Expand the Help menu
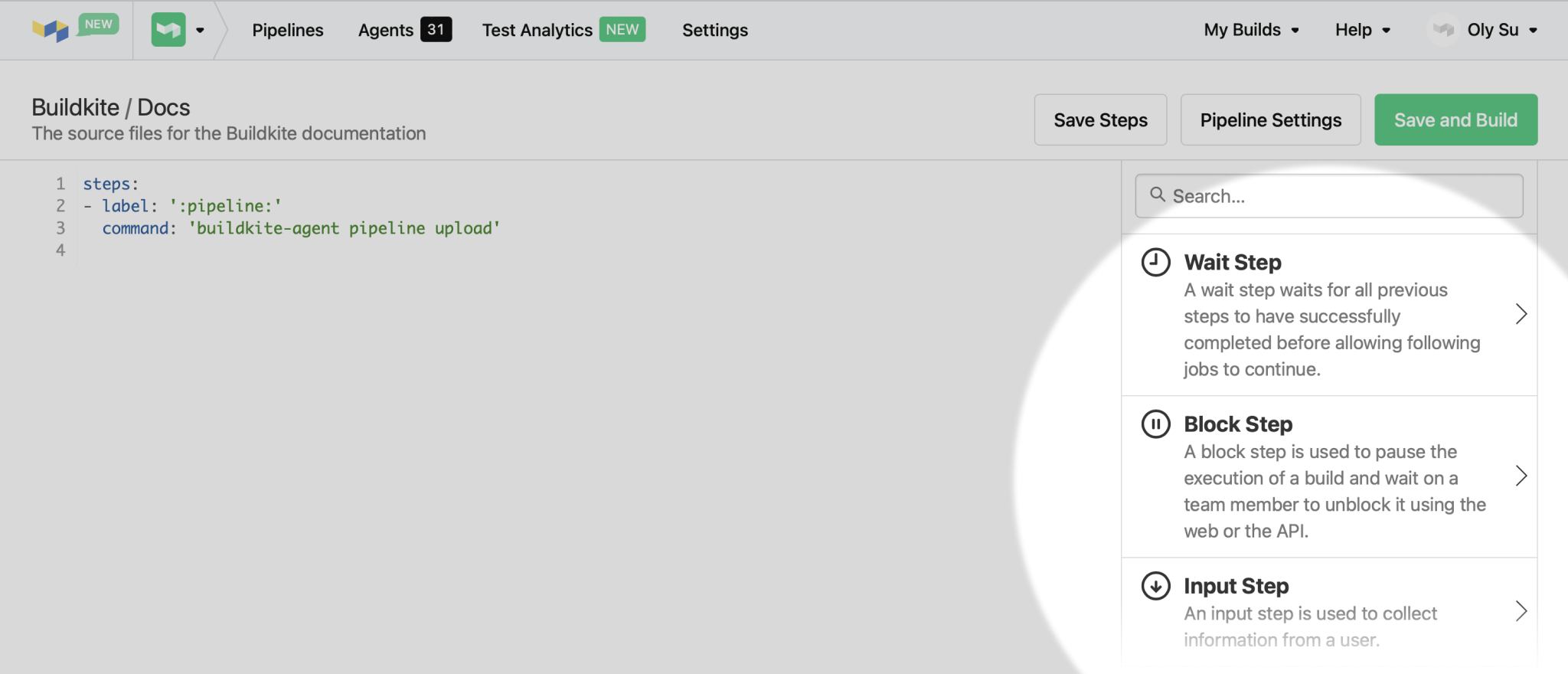Viewport: 1568px width, 674px height. coord(1363,30)
